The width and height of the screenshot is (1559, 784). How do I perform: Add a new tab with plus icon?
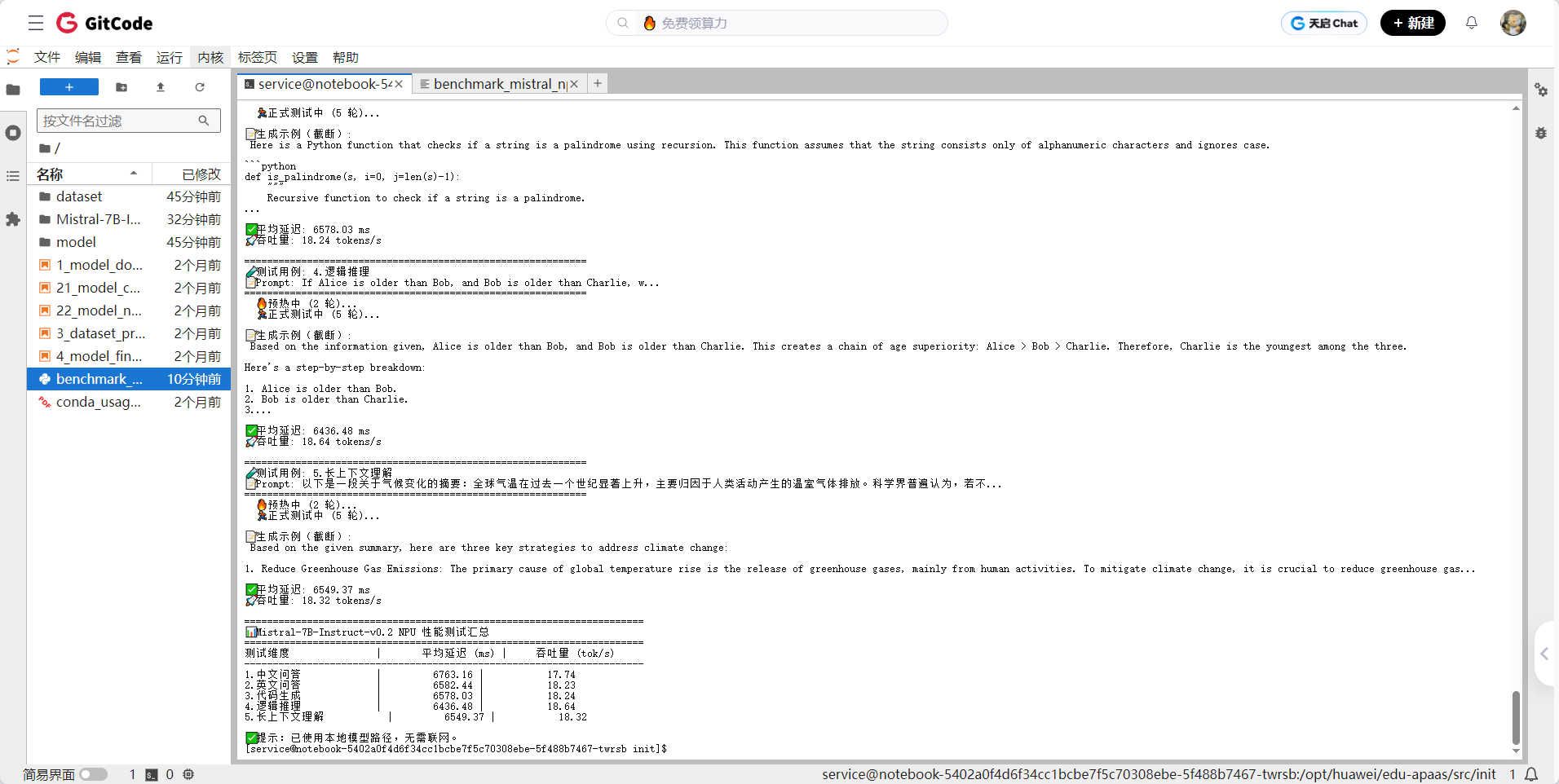pos(598,83)
